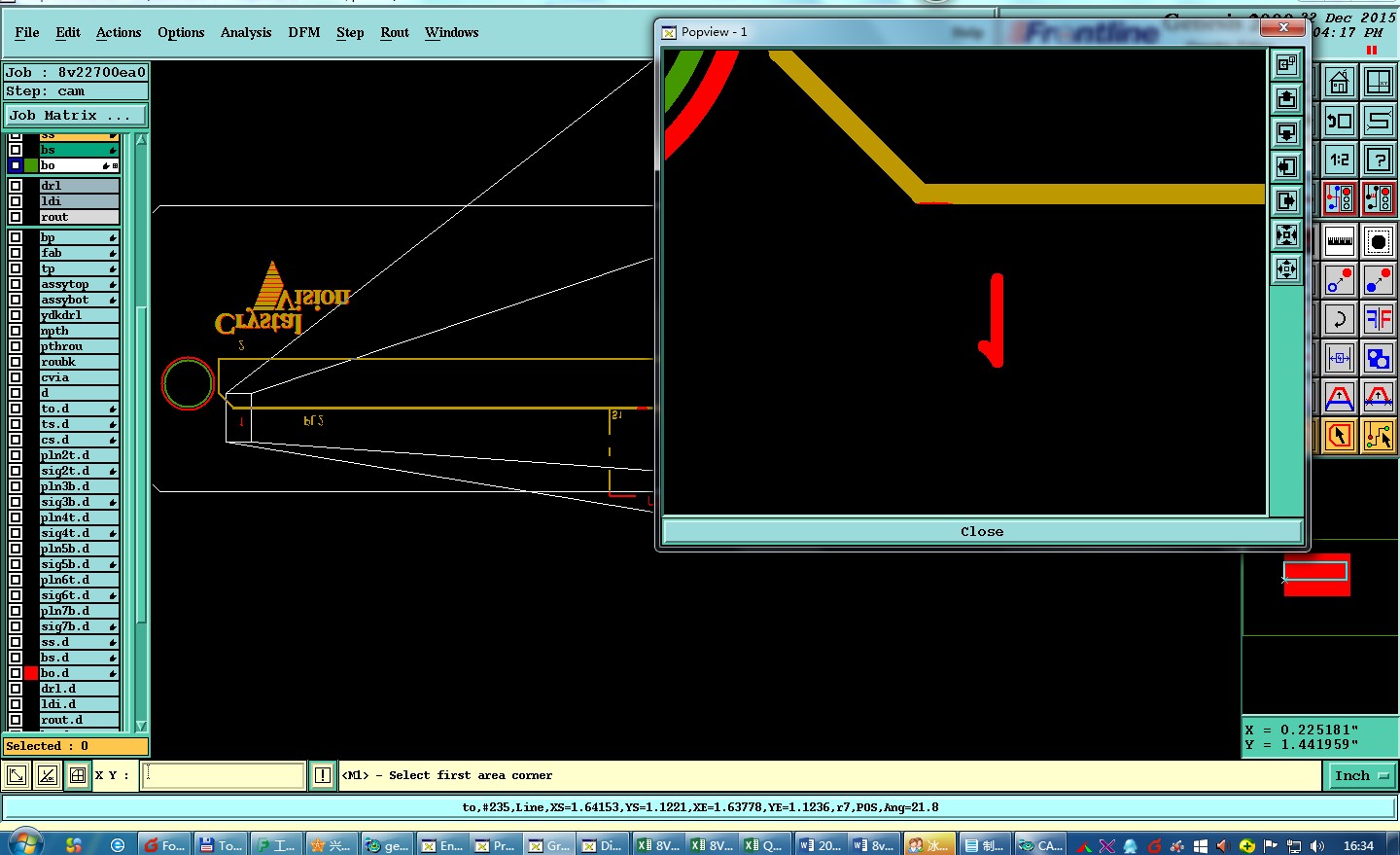Select the orange arrow pointer select tool
The image size is (1400, 855).
1340,437
